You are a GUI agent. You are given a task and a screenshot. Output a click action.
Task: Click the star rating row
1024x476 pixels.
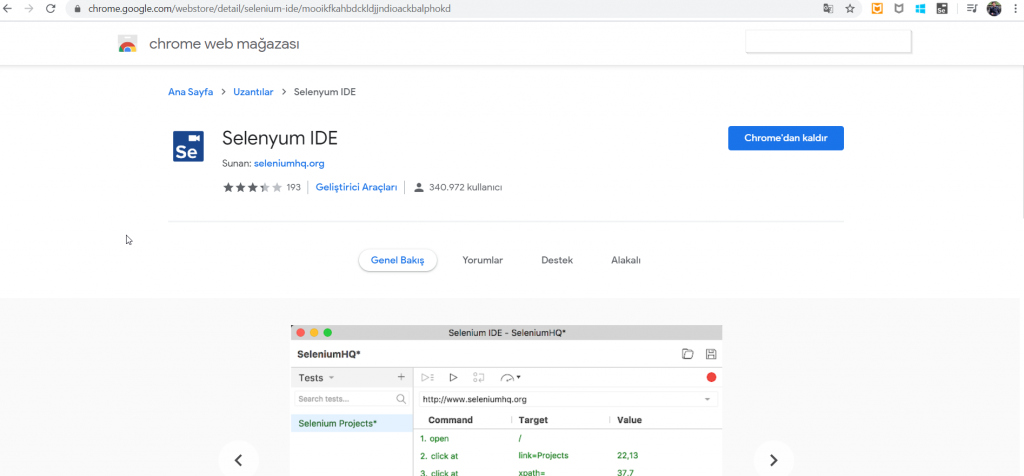(253, 187)
